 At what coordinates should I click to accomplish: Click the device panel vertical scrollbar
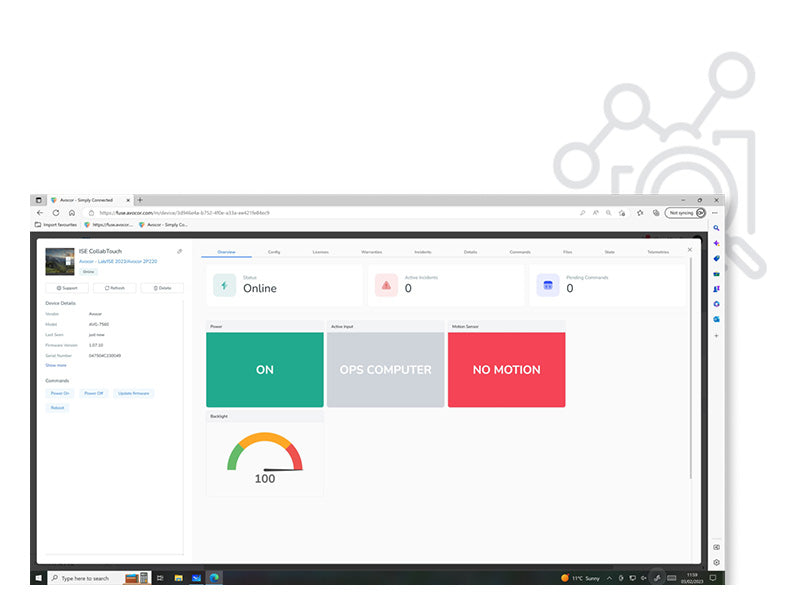(691, 368)
